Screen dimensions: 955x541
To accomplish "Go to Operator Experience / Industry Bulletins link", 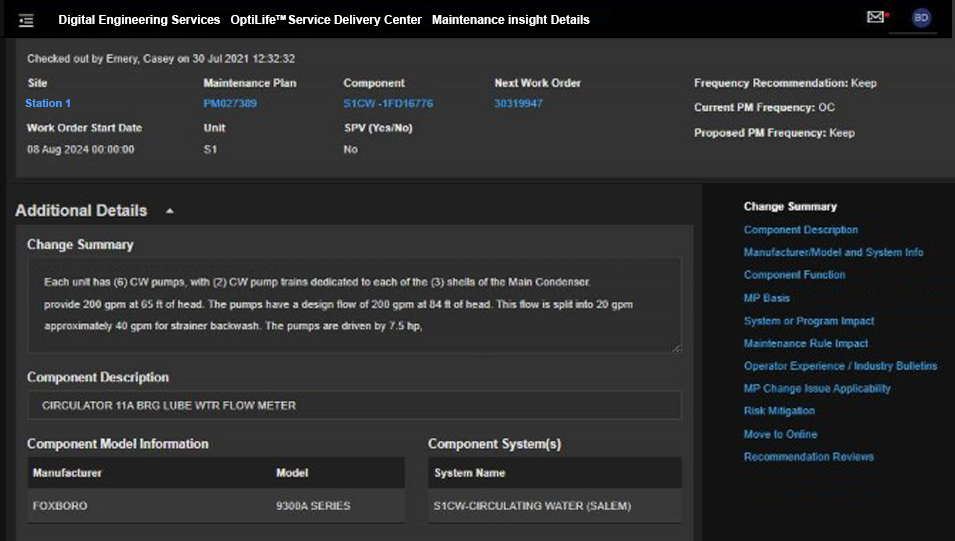I will click(840, 366).
